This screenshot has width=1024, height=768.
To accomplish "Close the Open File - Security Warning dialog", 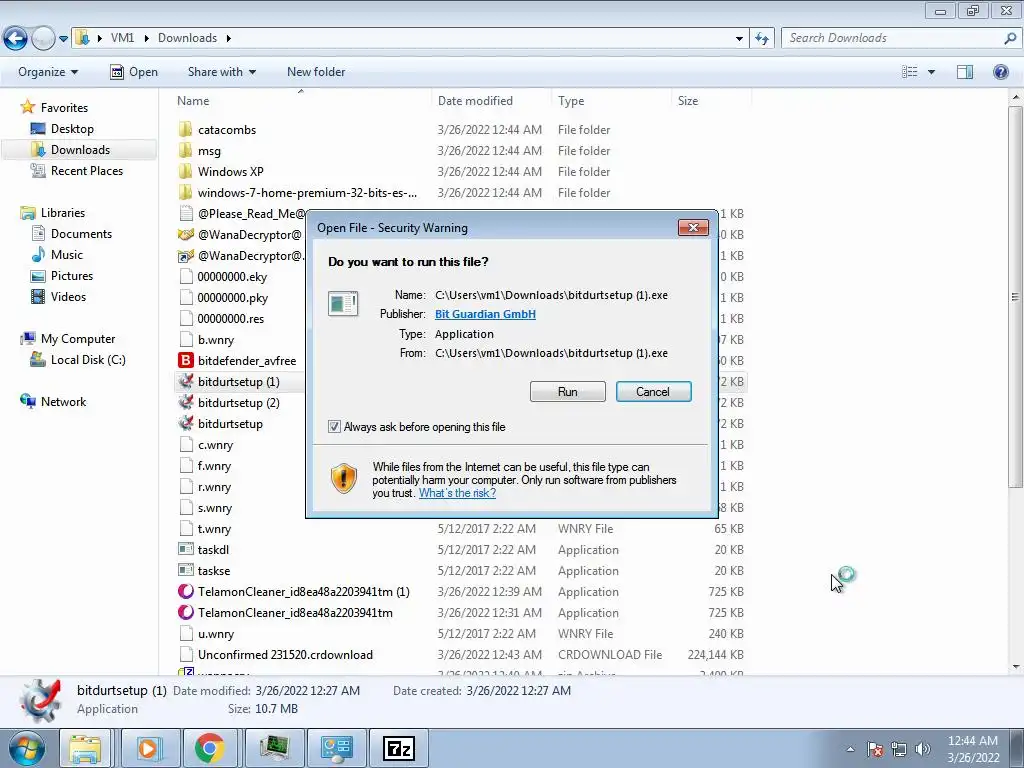I will (x=693, y=227).
